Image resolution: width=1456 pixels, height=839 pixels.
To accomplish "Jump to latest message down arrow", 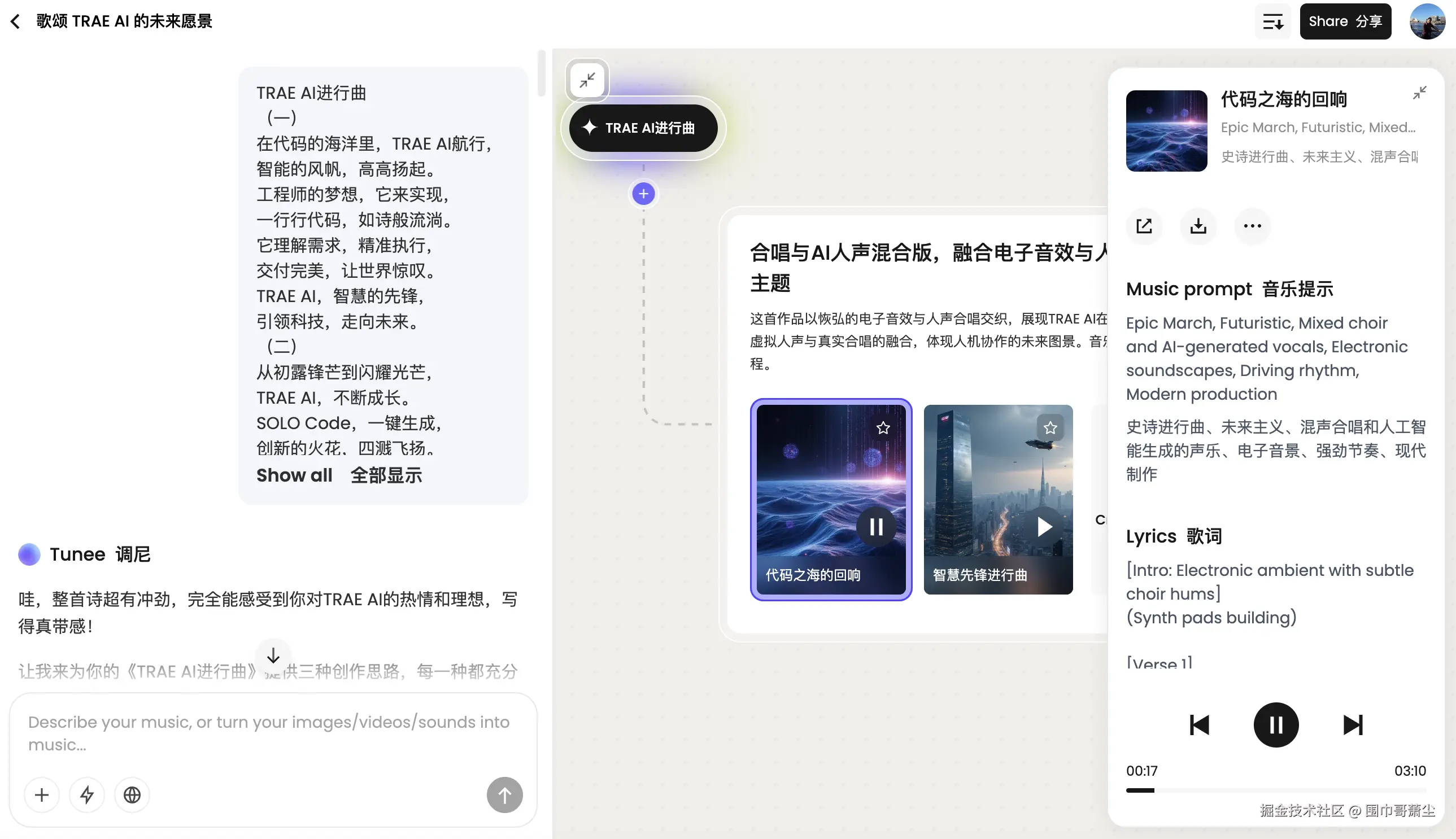I will tap(273, 656).
